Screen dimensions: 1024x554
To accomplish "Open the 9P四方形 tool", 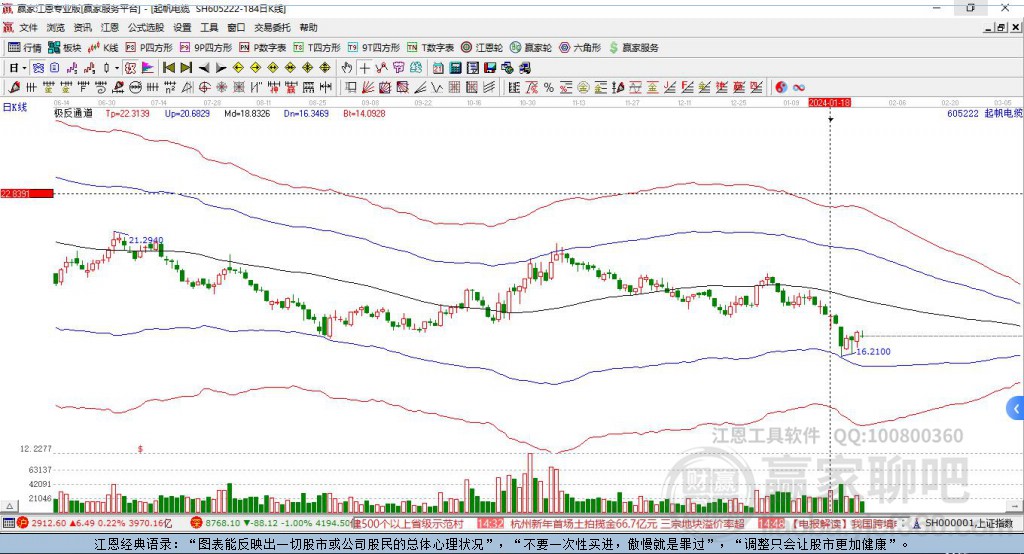I will 206,48.
